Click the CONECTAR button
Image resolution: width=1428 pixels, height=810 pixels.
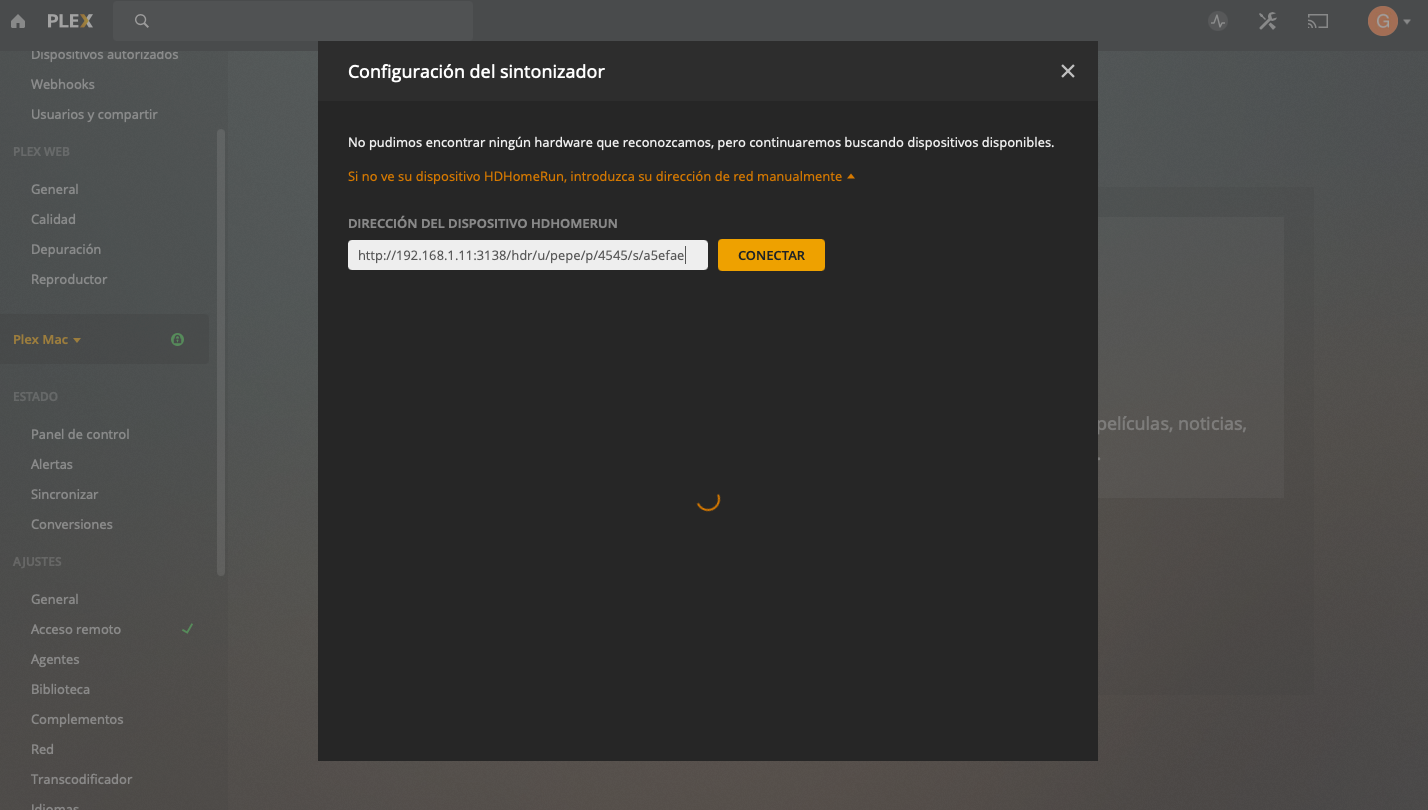pyautogui.click(x=771, y=255)
